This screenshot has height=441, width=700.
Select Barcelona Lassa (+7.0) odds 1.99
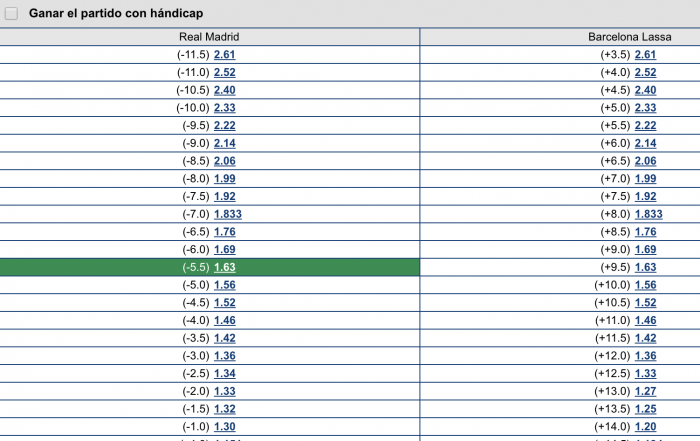tap(646, 179)
